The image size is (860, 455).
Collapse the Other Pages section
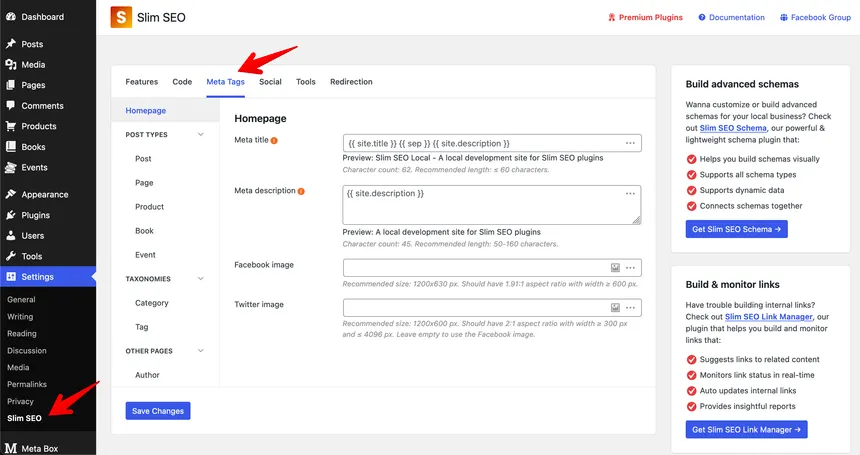coord(201,351)
